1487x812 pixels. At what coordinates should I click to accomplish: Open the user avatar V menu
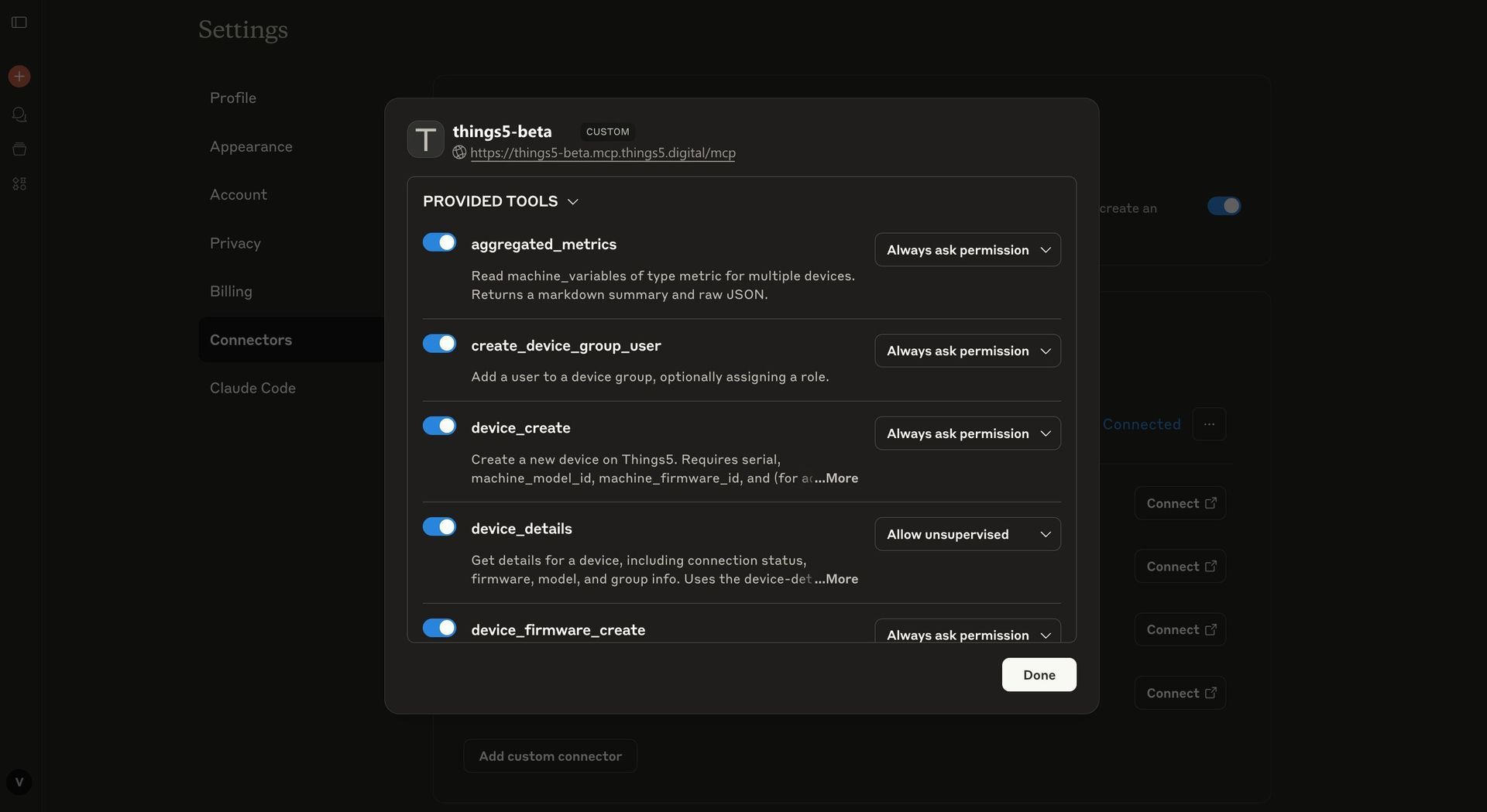coord(19,782)
